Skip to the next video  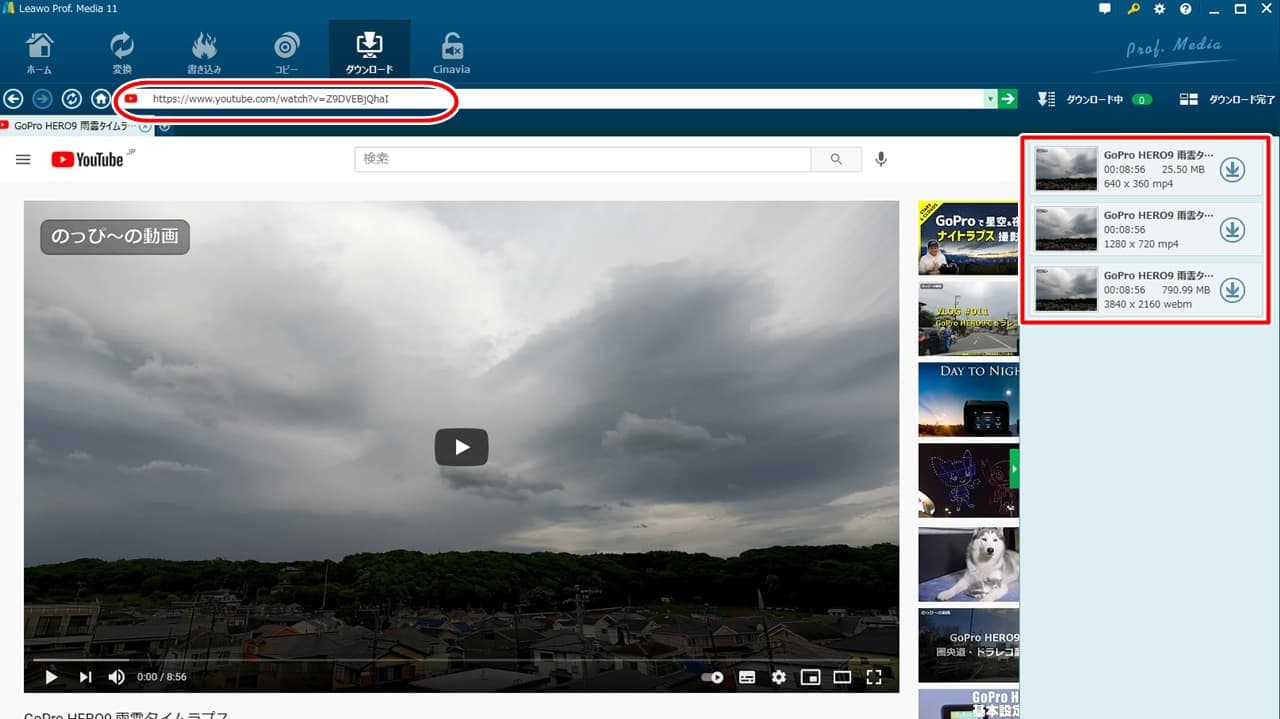(x=86, y=677)
